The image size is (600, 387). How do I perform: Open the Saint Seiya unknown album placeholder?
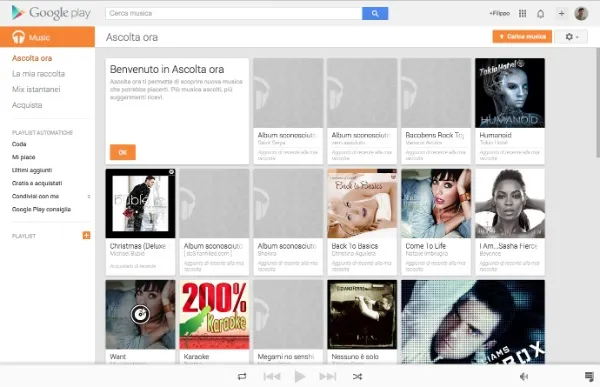[x=288, y=93]
